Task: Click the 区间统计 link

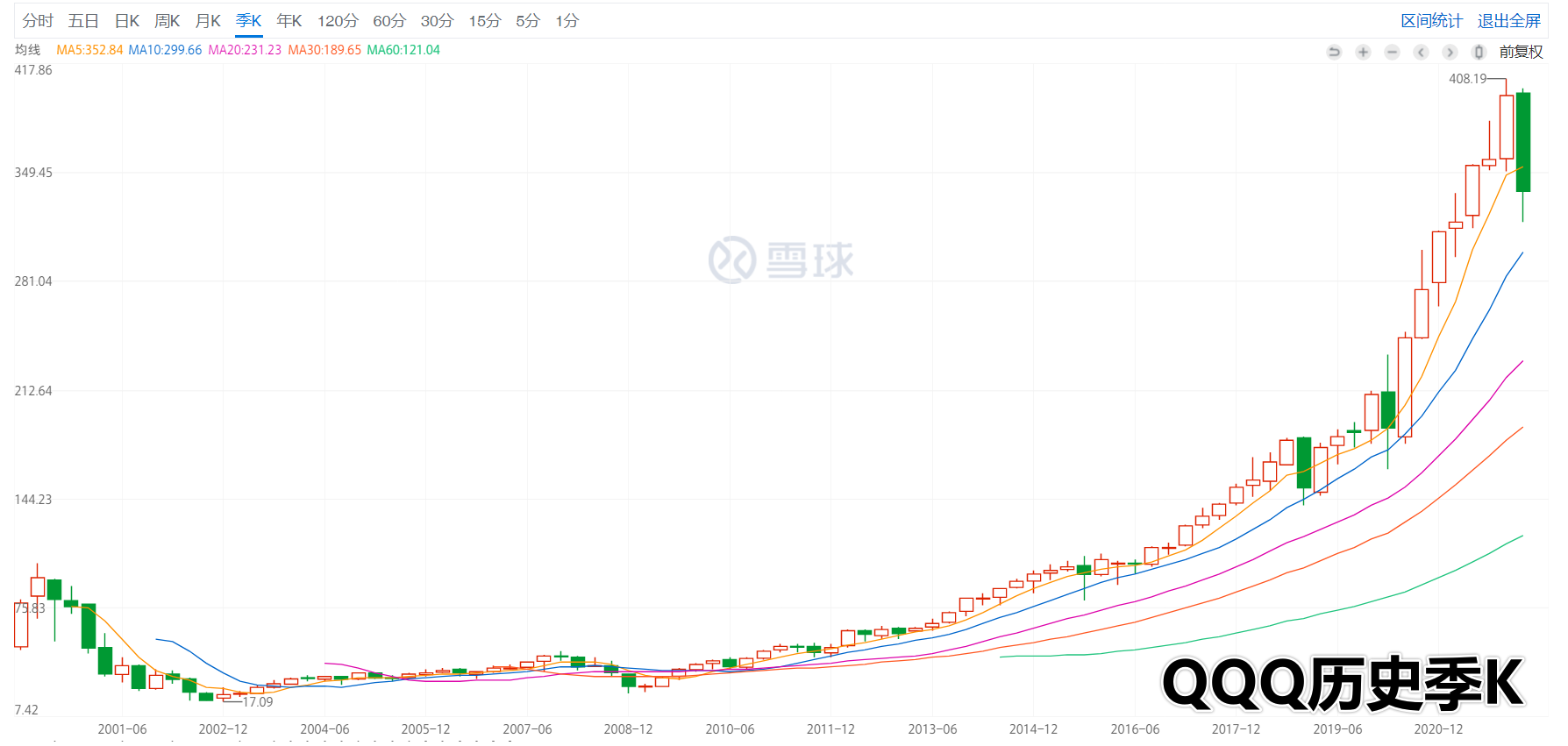Action: click(x=1432, y=21)
